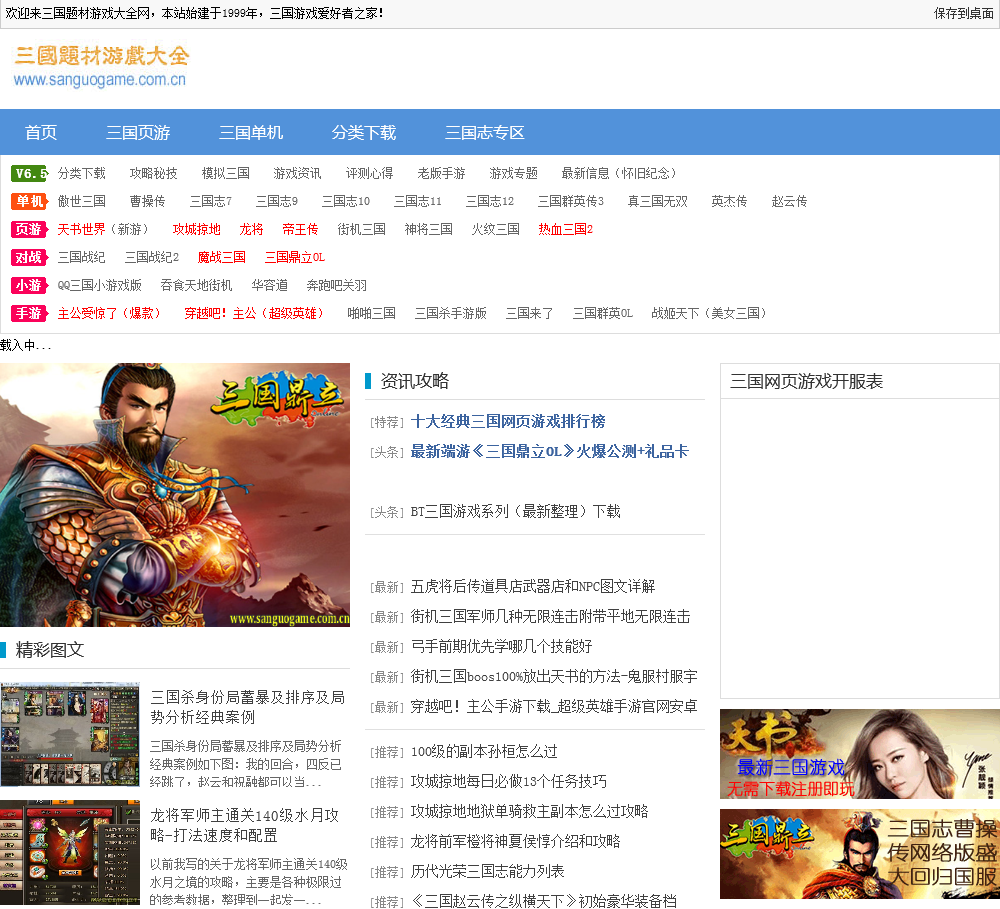Open 最新端游《三国鼎立OL》火爆公测 headline

(550, 452)
